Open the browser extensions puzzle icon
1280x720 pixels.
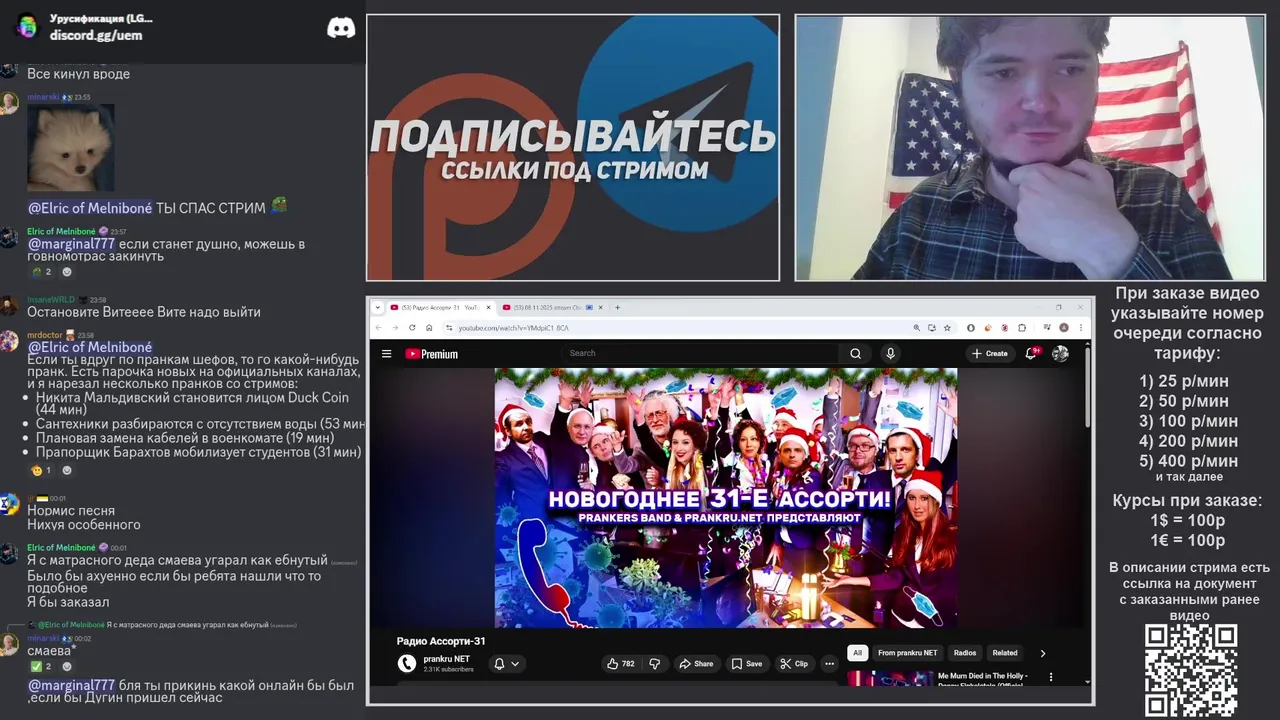1022,327
